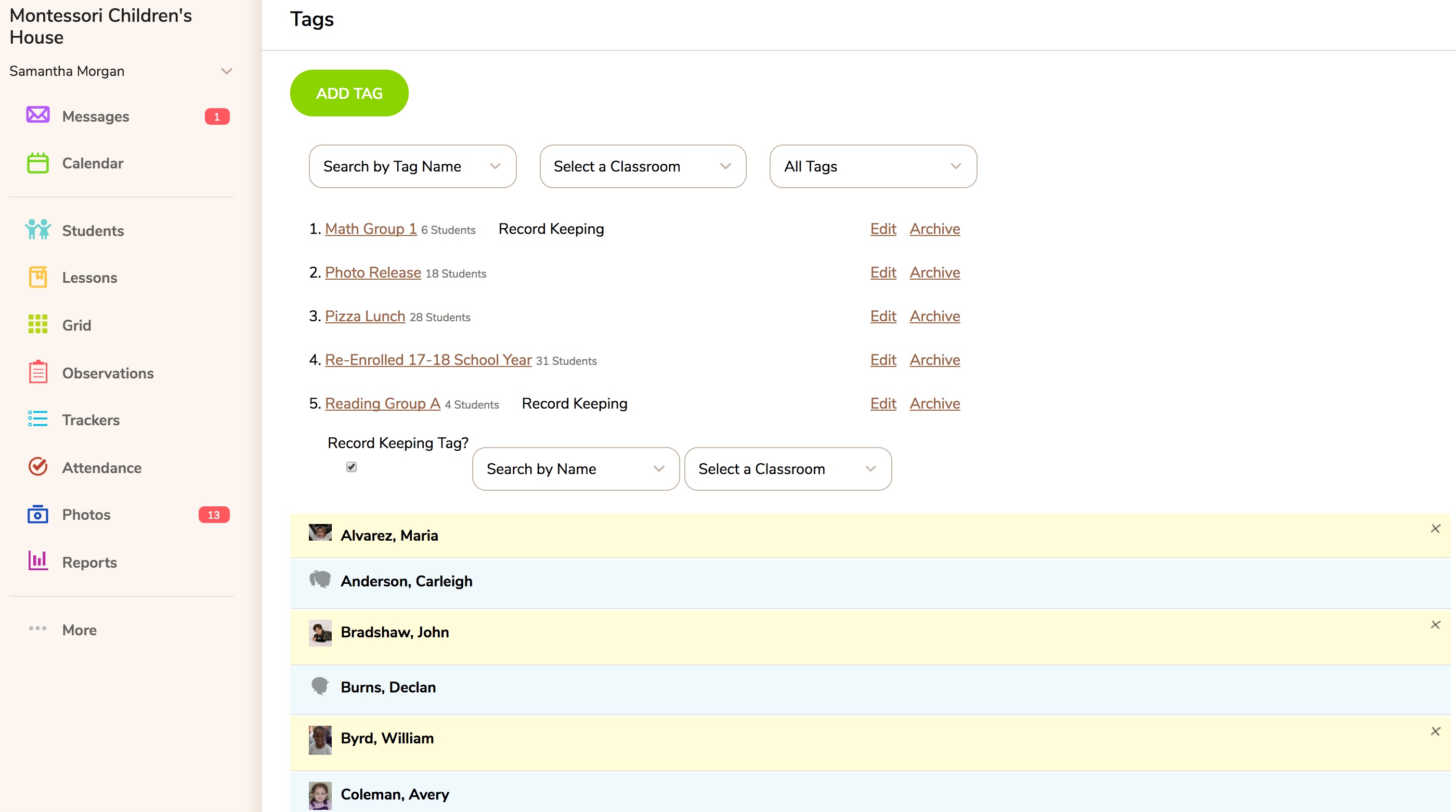
Task: Select the Burns, Declan student row
Action: pos(870,689)
